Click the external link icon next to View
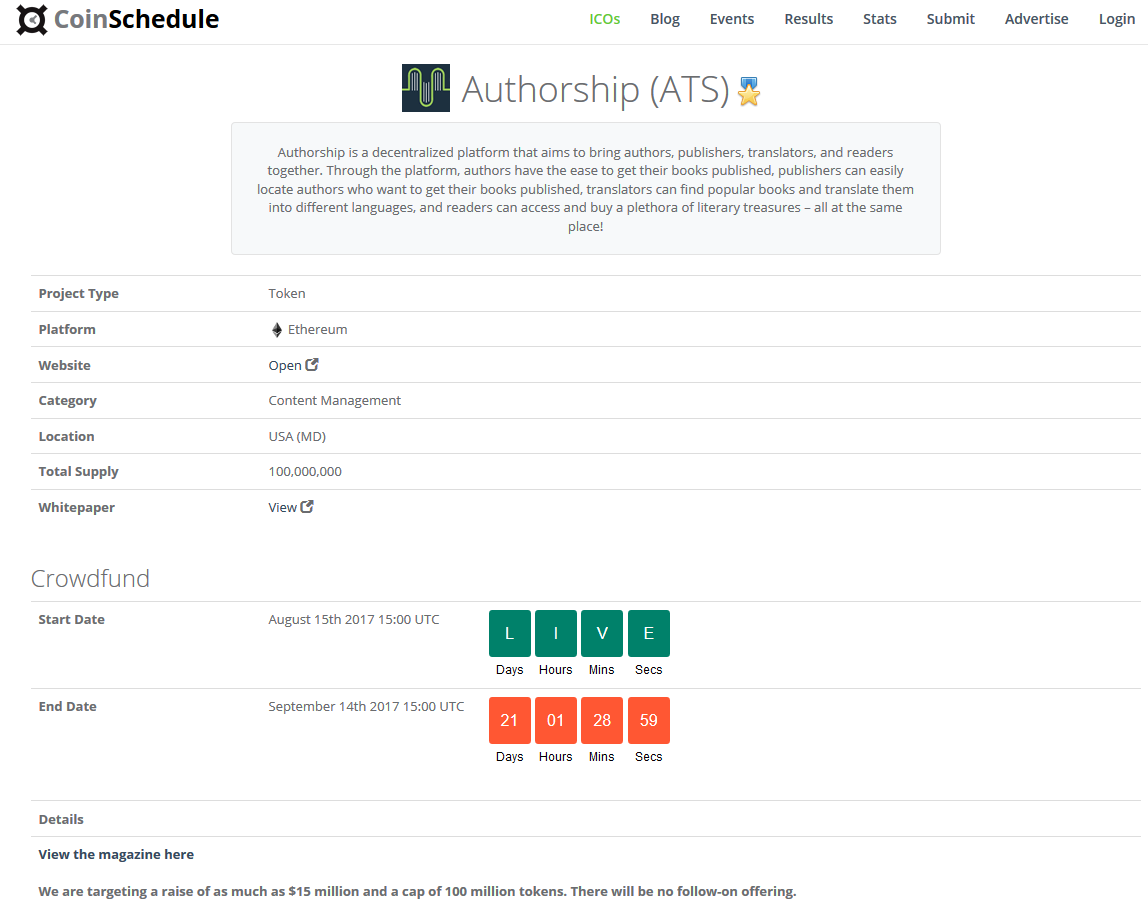The height and width of the screenshot is (907, 1148). click(307, 507)
